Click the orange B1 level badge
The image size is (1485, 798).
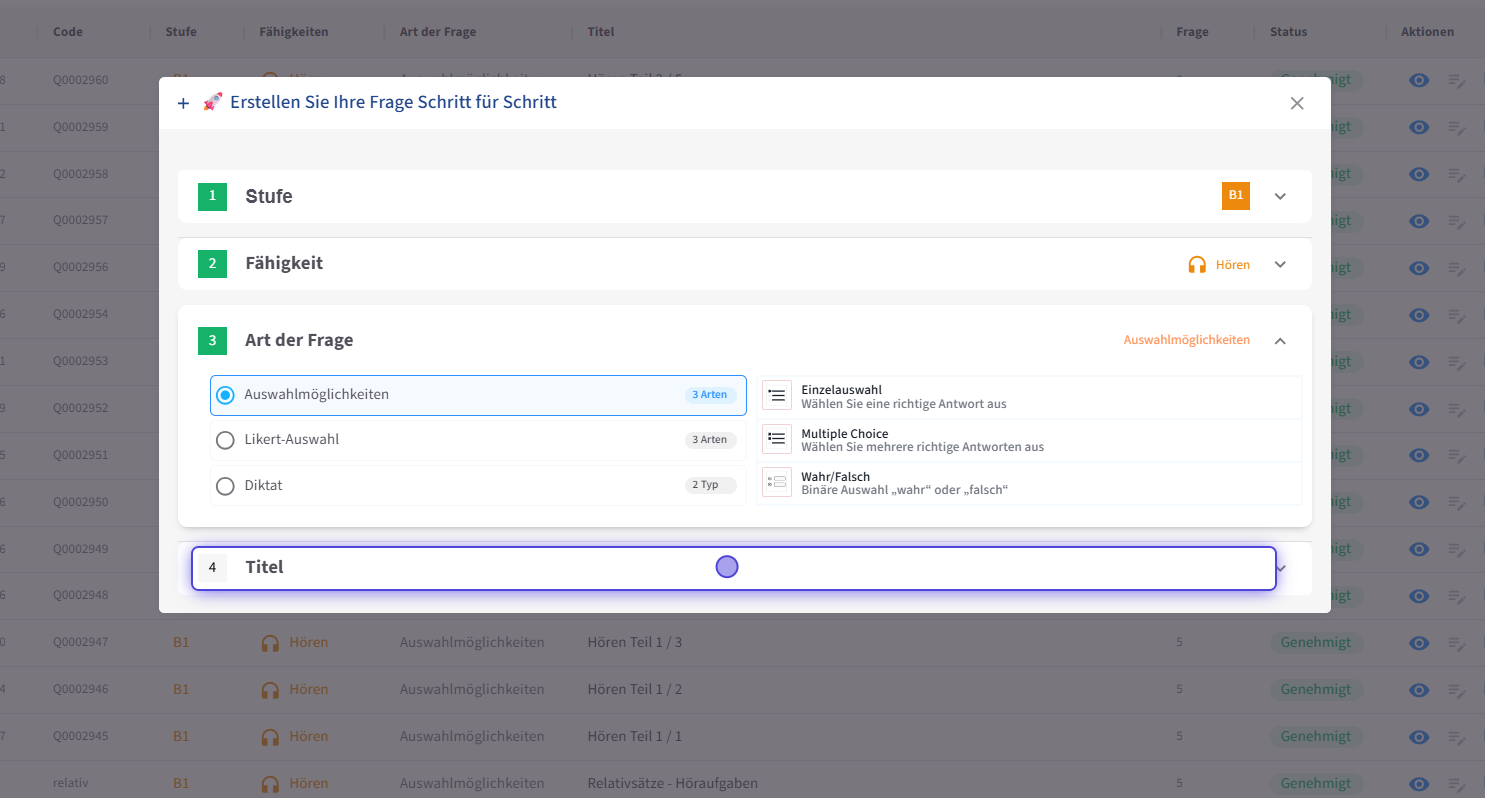[x=1236, y=196]
